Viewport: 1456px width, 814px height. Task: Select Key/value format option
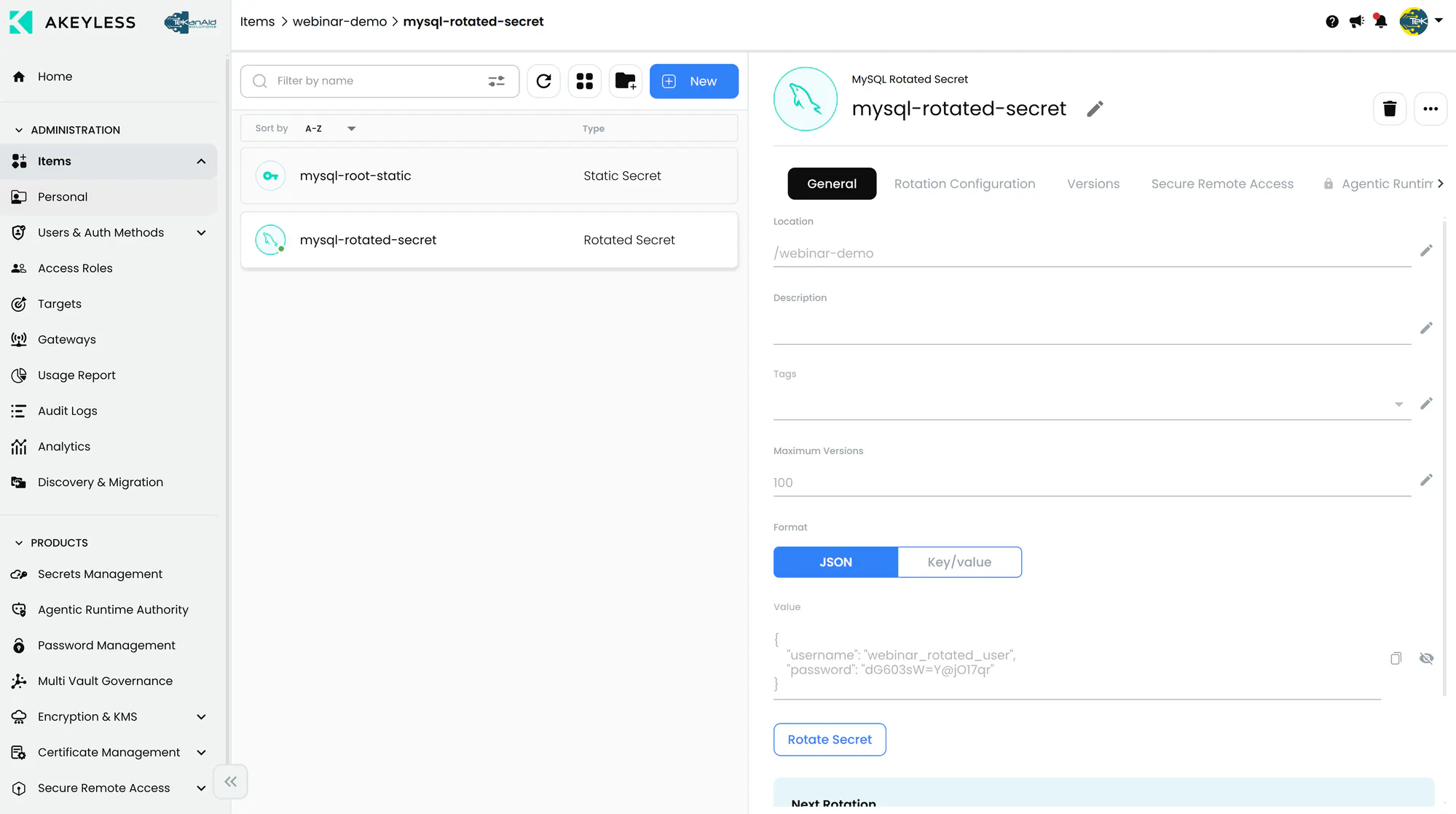(959, 562)
